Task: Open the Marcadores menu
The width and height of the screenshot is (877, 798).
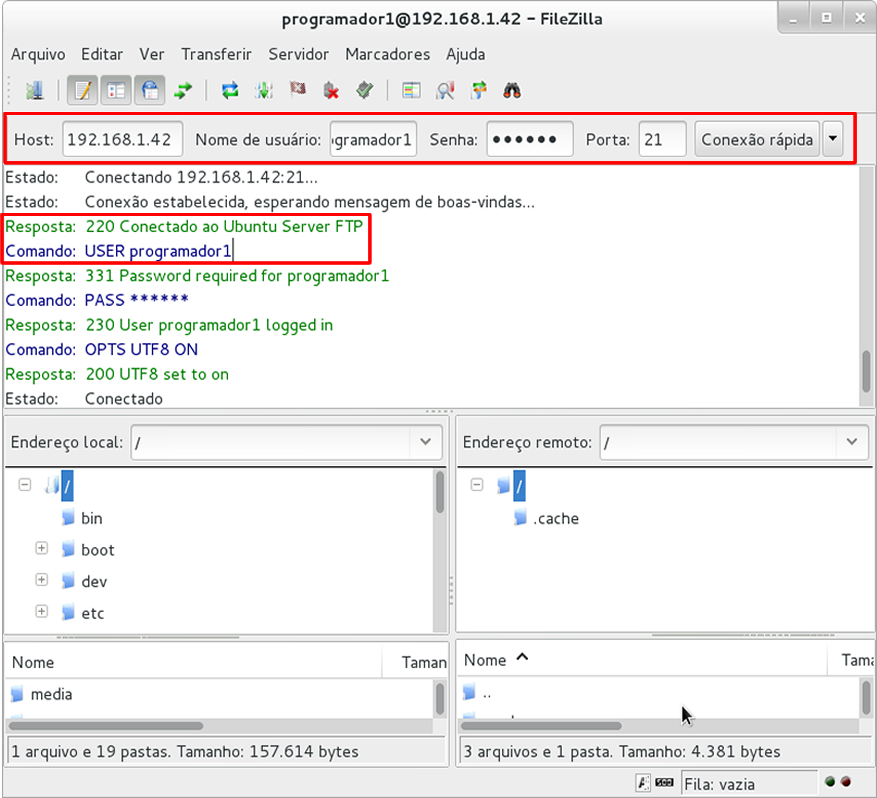Action: [x=388, y=54]
